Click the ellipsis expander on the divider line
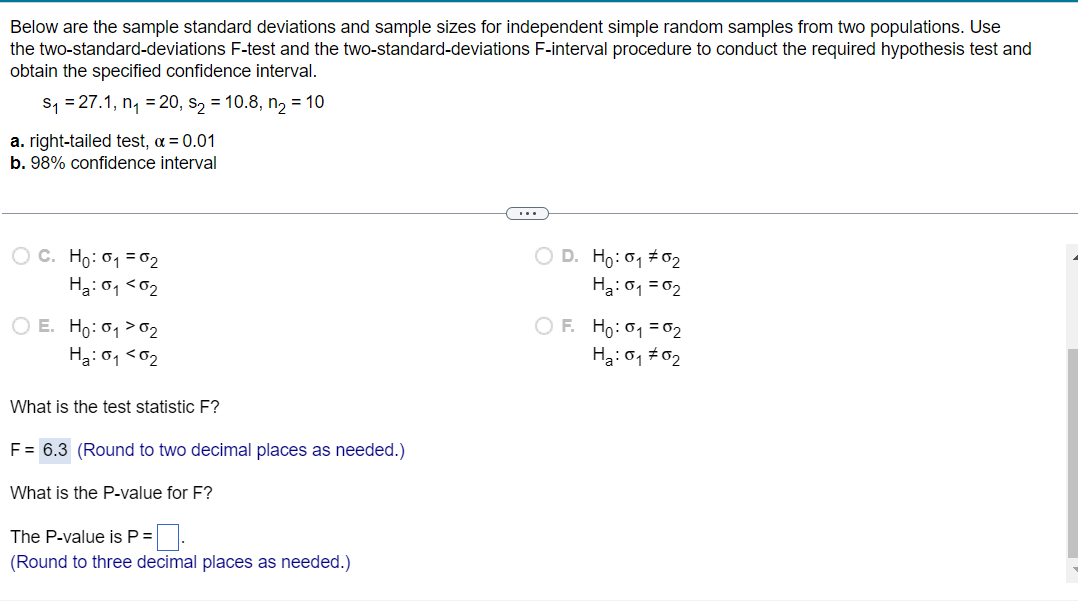This screenshot has height=601, width=1078. (527, 212)
